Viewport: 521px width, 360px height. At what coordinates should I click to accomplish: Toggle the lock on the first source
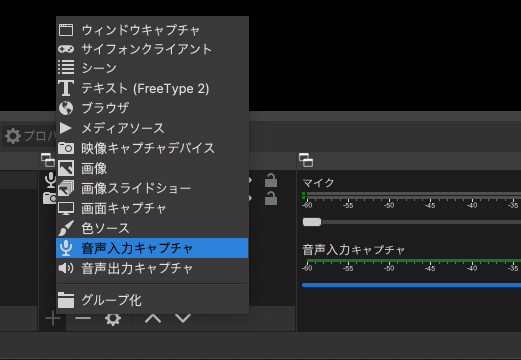point(271,180)
